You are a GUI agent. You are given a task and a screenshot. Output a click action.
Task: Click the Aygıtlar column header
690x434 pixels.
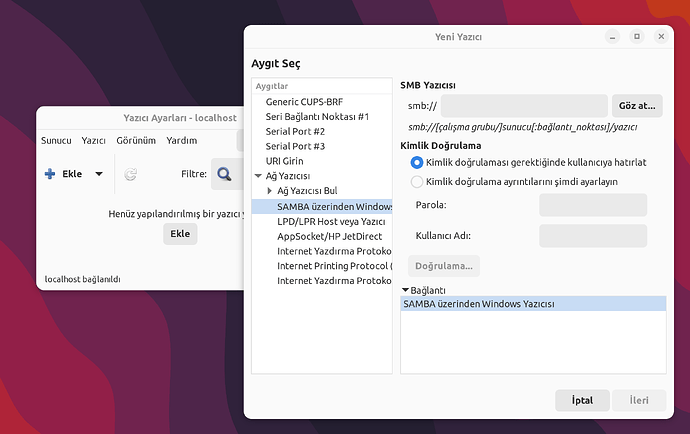click(322, 86)
